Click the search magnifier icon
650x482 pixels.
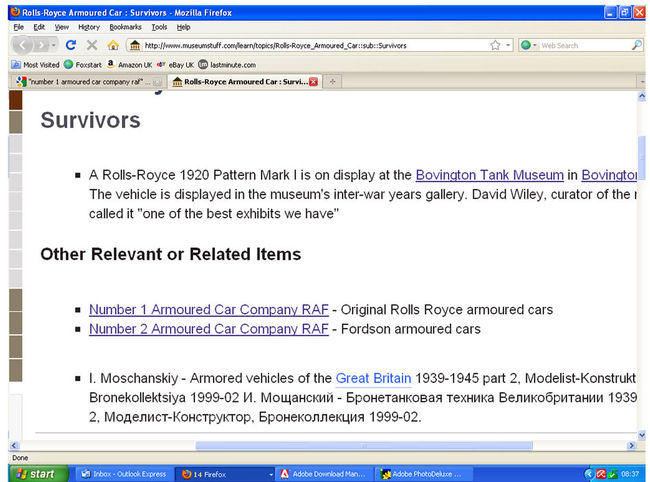click(x=637, y=45)
